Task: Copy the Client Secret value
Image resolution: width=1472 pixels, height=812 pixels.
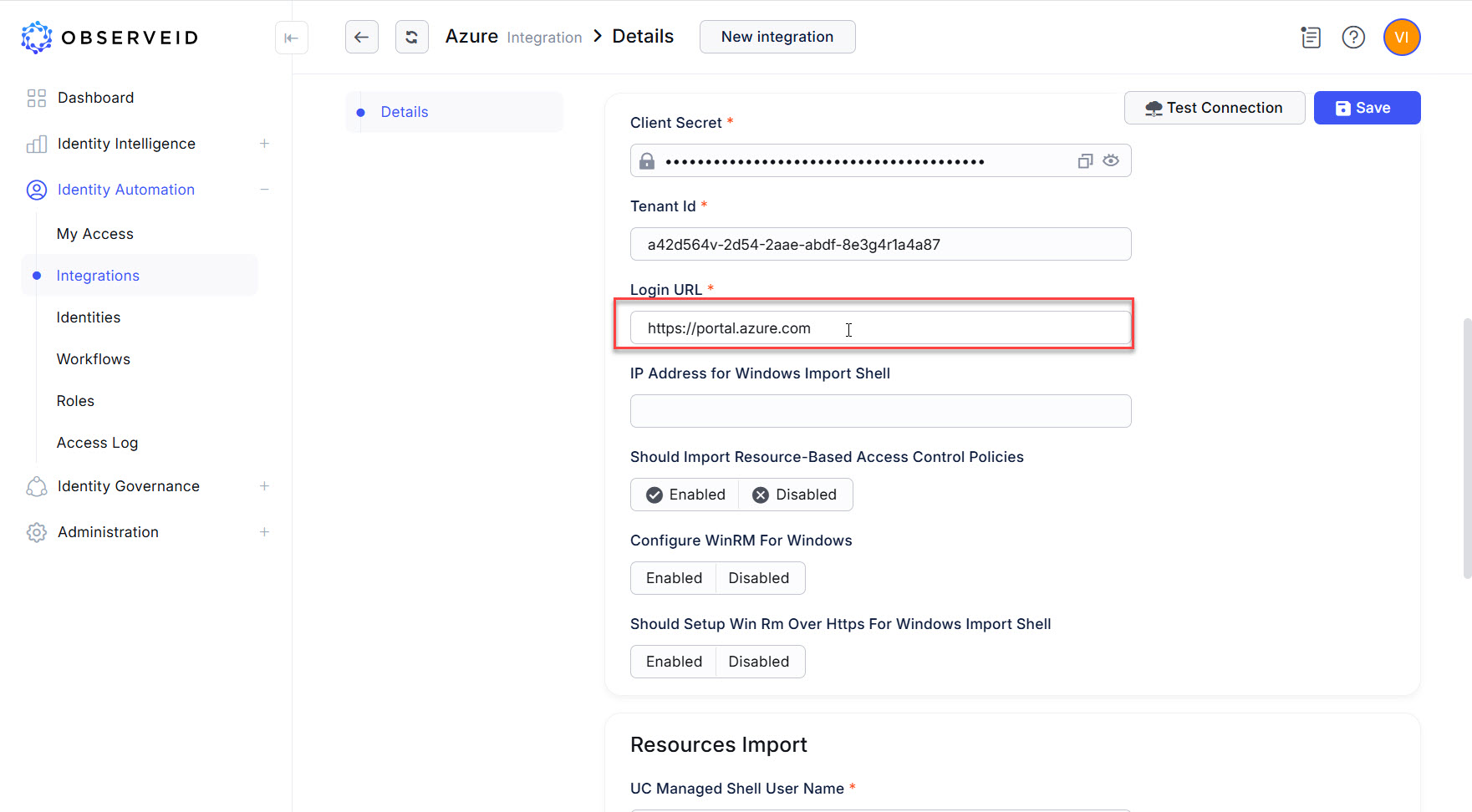Action: 1085,161
